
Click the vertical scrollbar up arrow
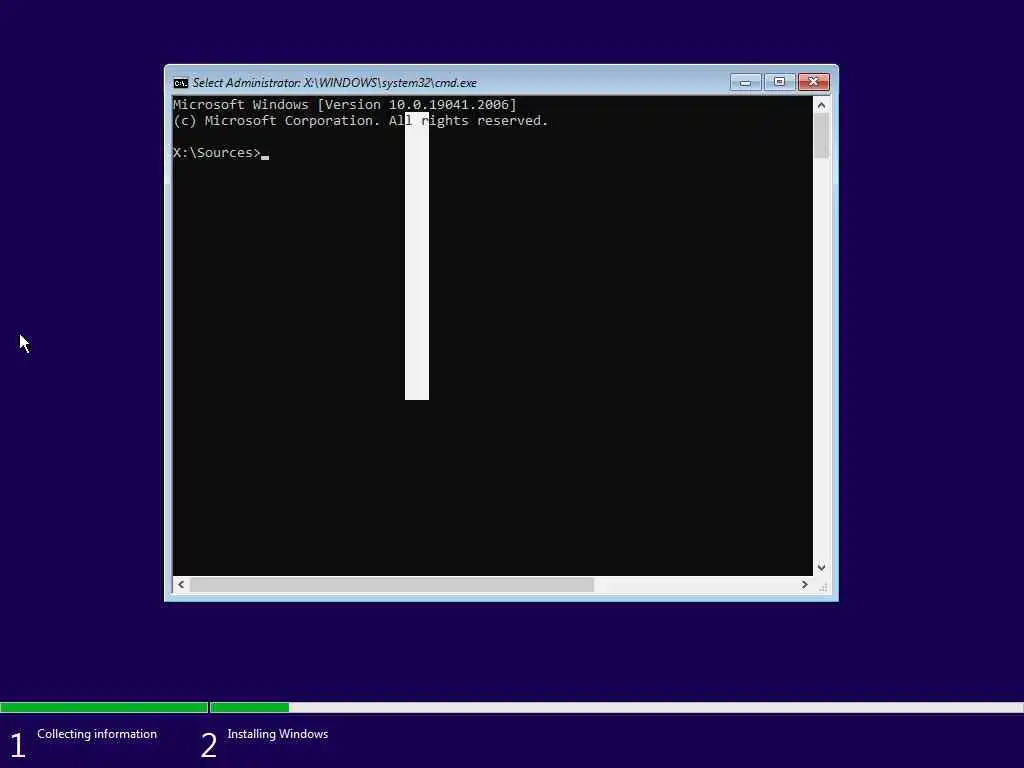click(x=822, y=105)
